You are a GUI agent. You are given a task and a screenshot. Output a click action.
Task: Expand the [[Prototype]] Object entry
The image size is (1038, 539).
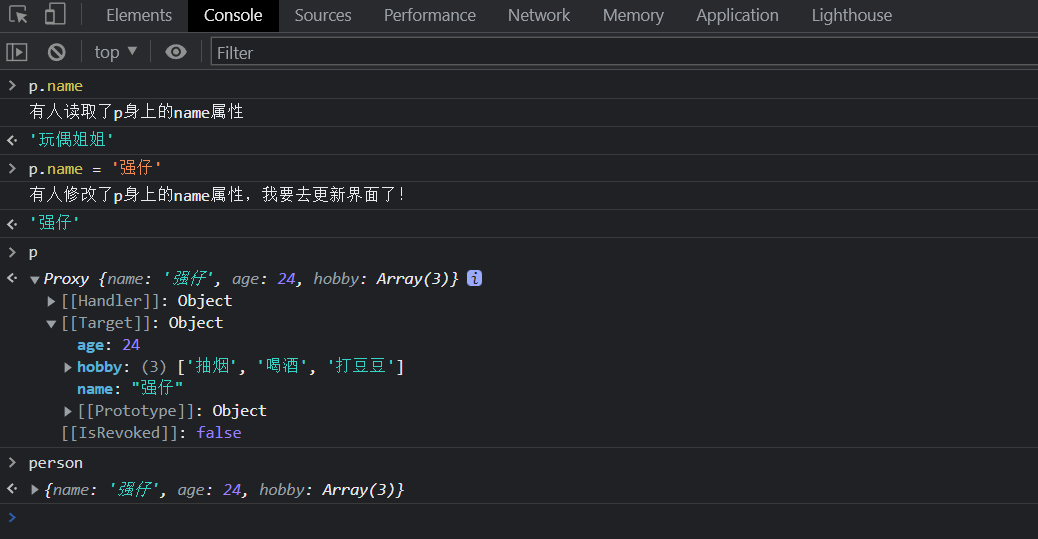point(68,411)
